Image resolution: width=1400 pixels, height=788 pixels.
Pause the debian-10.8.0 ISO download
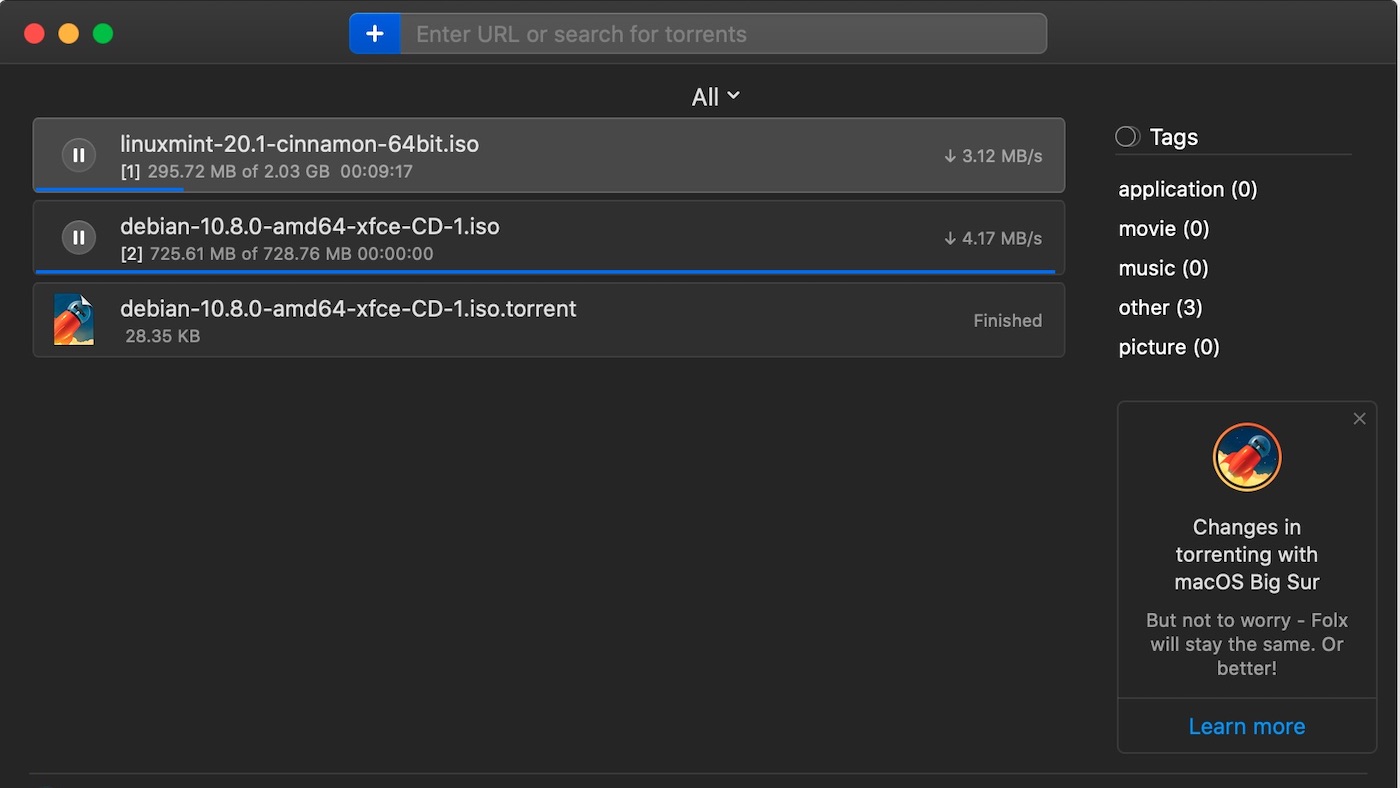(79, 237)
